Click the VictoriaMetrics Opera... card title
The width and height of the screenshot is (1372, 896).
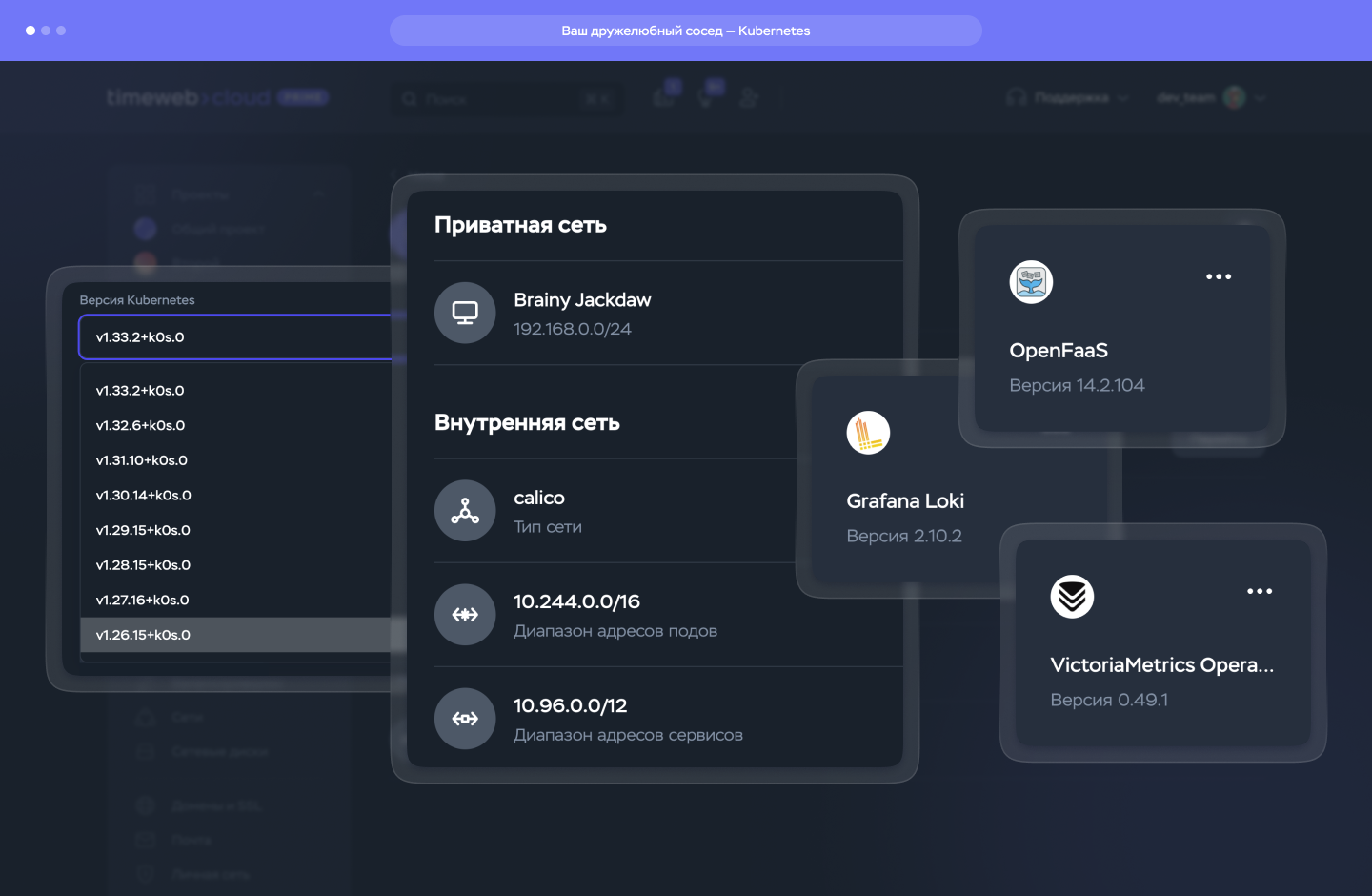(x=1161, y=665)
